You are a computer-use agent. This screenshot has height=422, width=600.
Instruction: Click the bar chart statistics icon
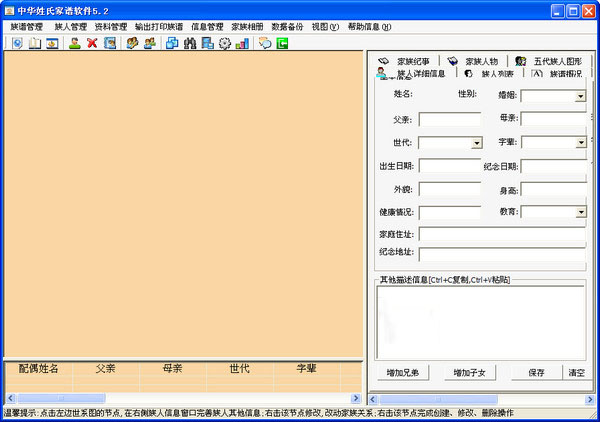click(x=243, y=43)
